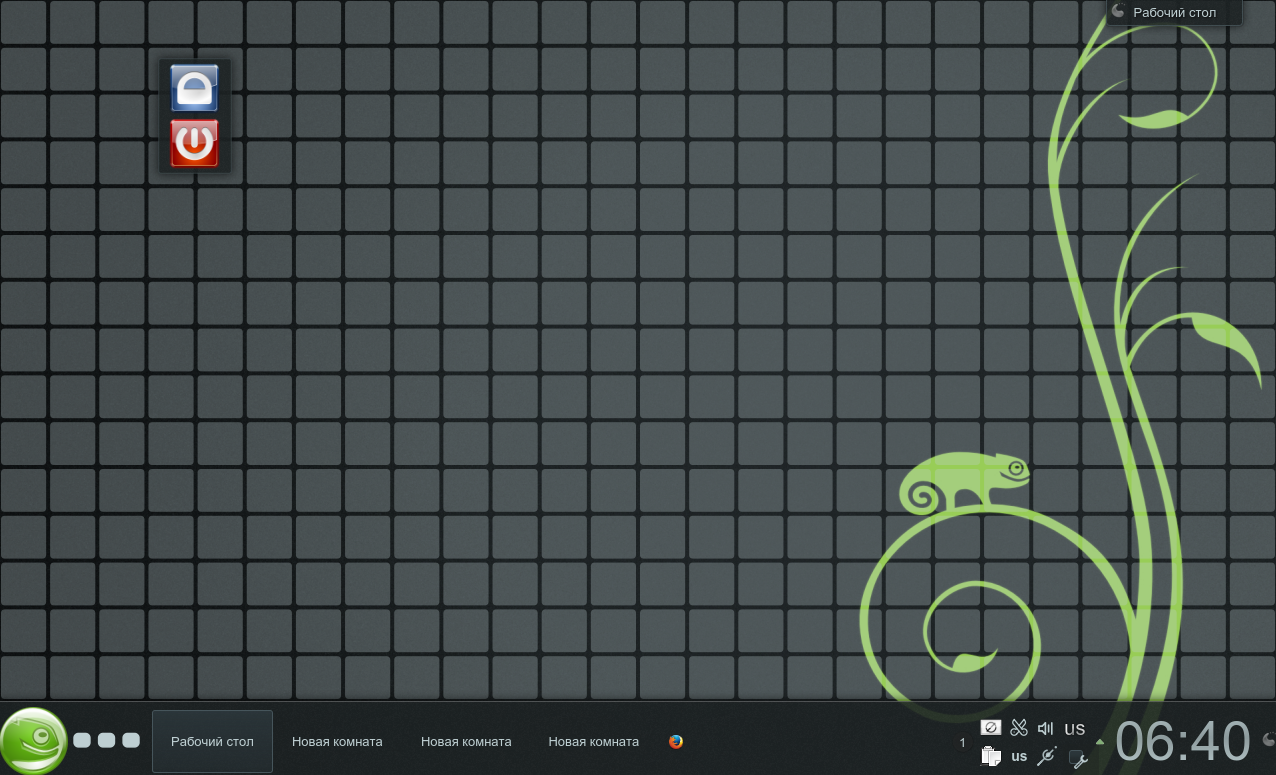This screenshot has width=1276, height=775.
Task: Click the 06:40 digital clock
Action: (x=1183, y=742)
